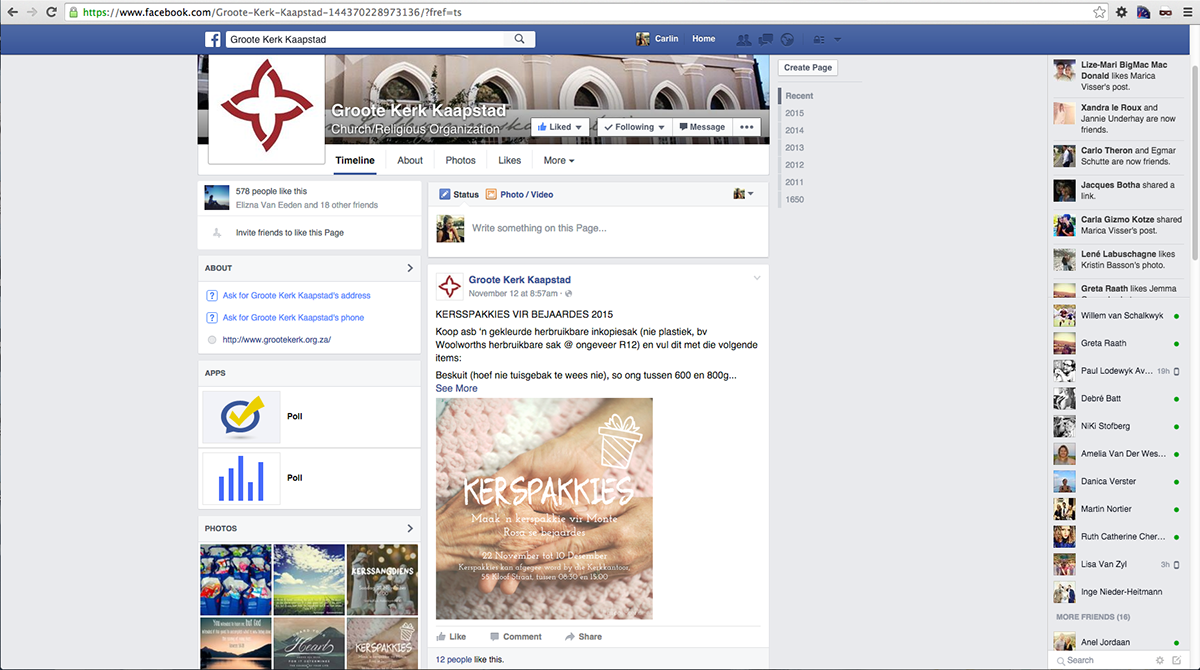This screenshot has height=670, width=1200.
Task: Open chat with Danica Verster
Action: 1118,481
